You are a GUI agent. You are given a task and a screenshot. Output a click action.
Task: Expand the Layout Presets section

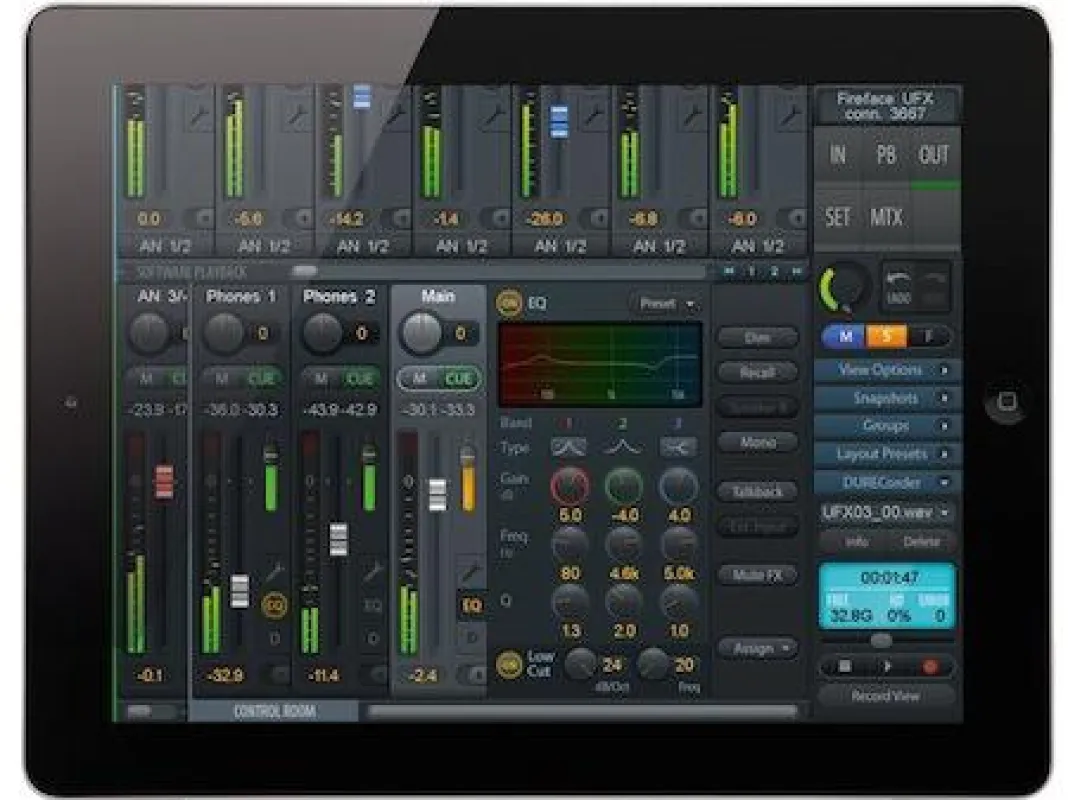tap(888, 454)
